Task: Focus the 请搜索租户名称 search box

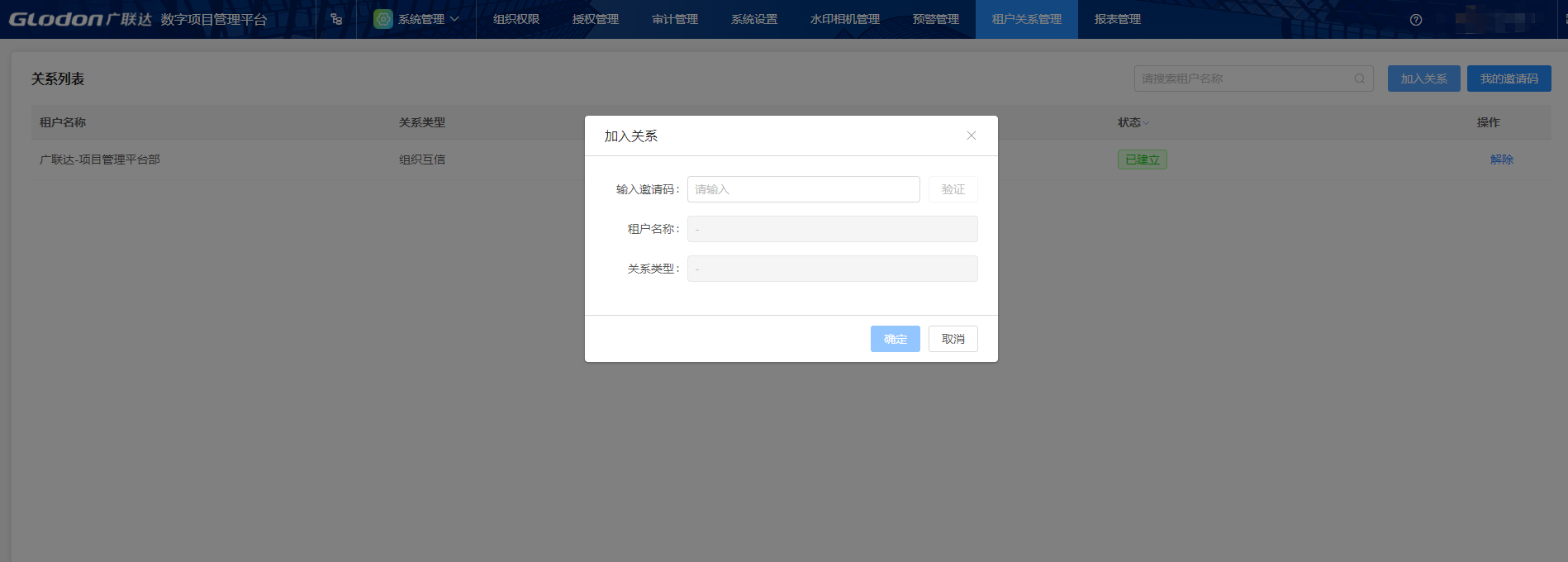Action: click(1243, 79)
